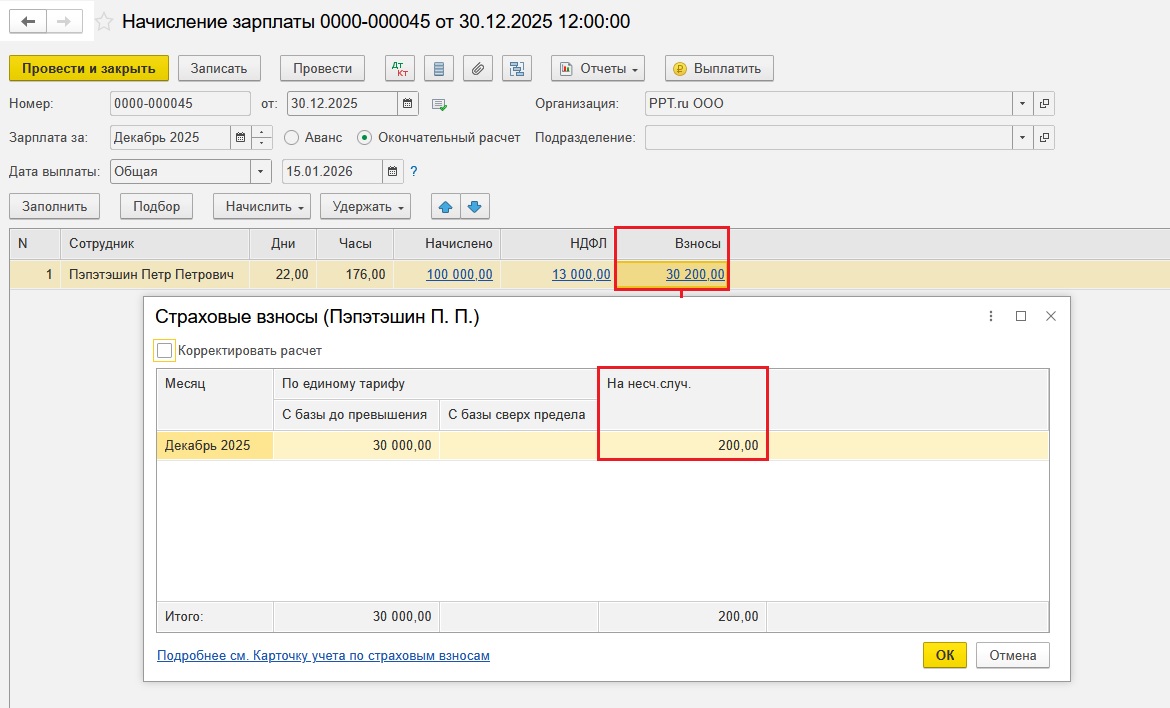Add document to favorites with star
This screenshot has width=1170, height=708.
click(x=103, y=21)
